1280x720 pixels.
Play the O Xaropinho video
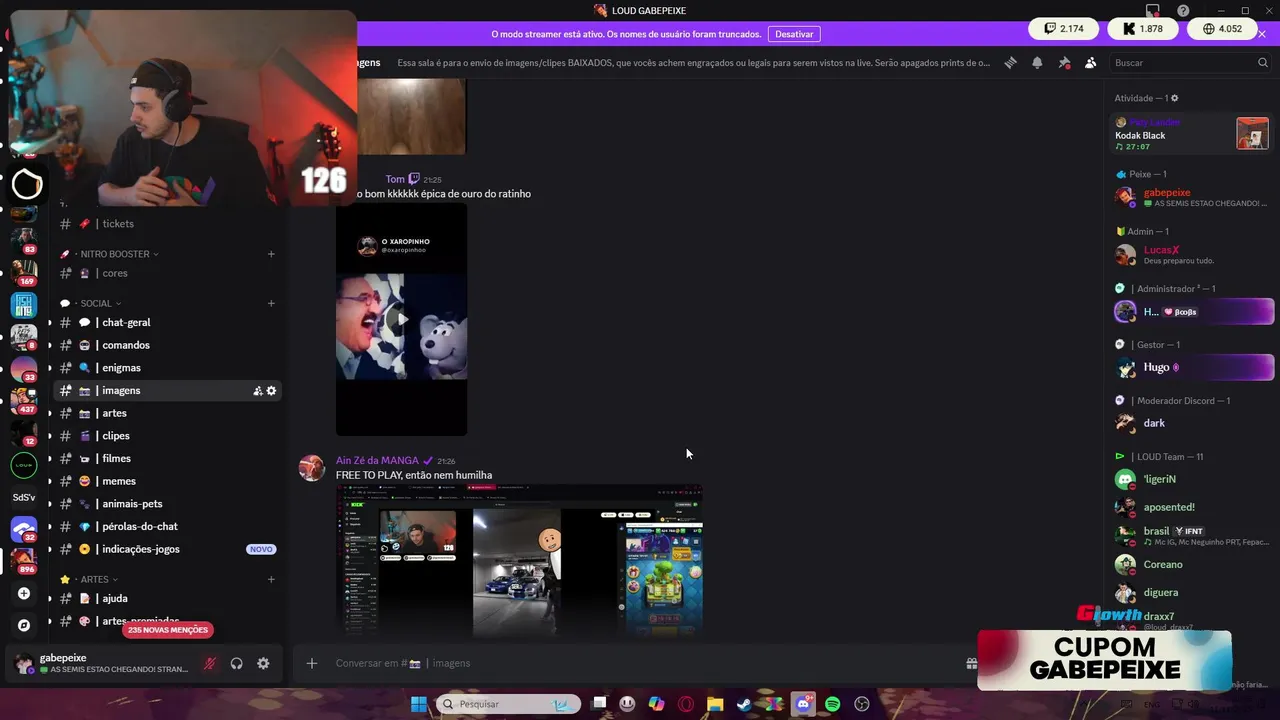(401, 320)
